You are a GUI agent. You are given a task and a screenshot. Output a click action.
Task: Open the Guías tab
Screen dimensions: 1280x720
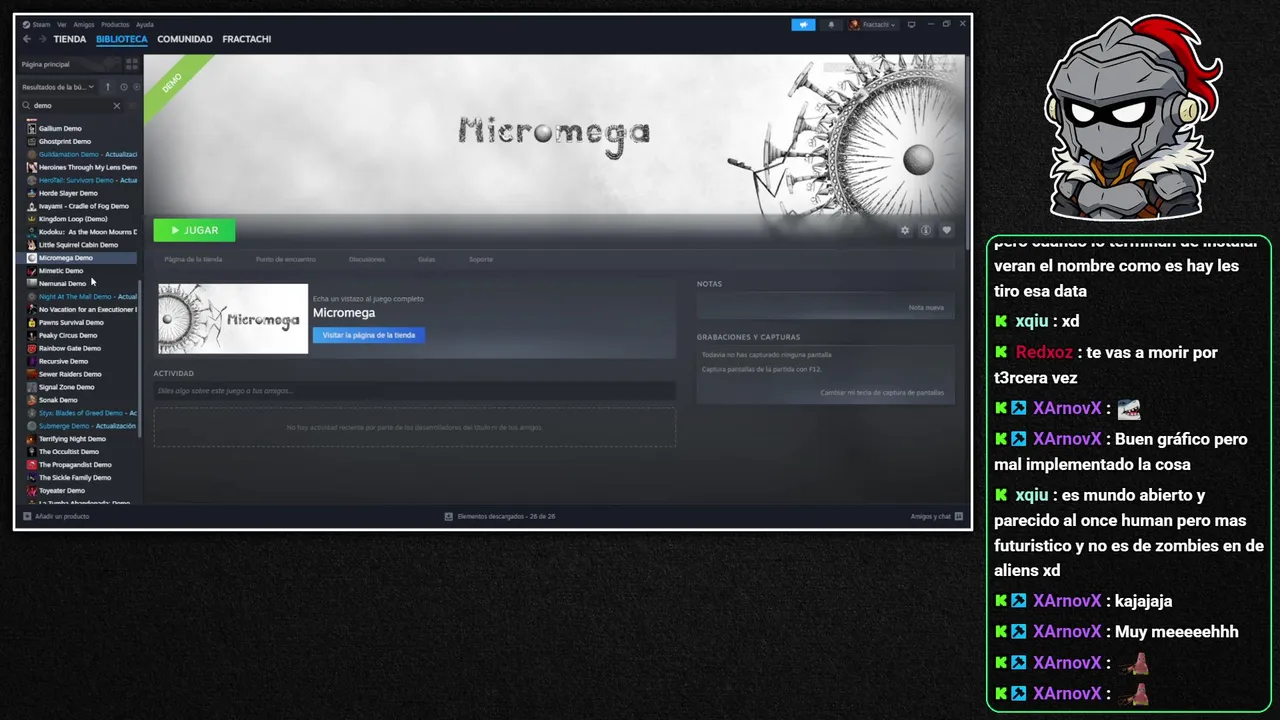point(427,259)
